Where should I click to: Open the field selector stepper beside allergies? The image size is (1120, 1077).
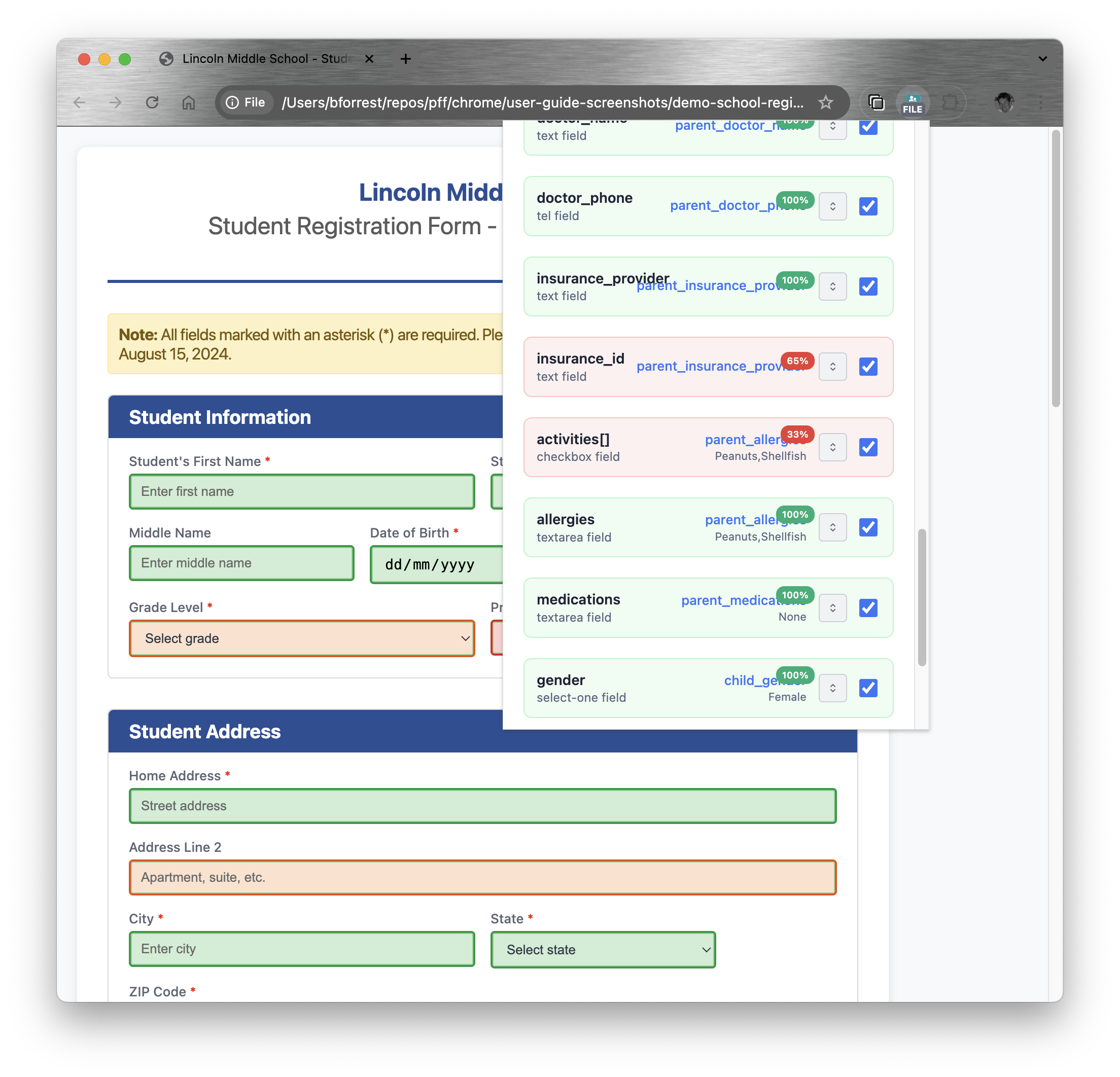pyautogui.click(x=832, y=527)
